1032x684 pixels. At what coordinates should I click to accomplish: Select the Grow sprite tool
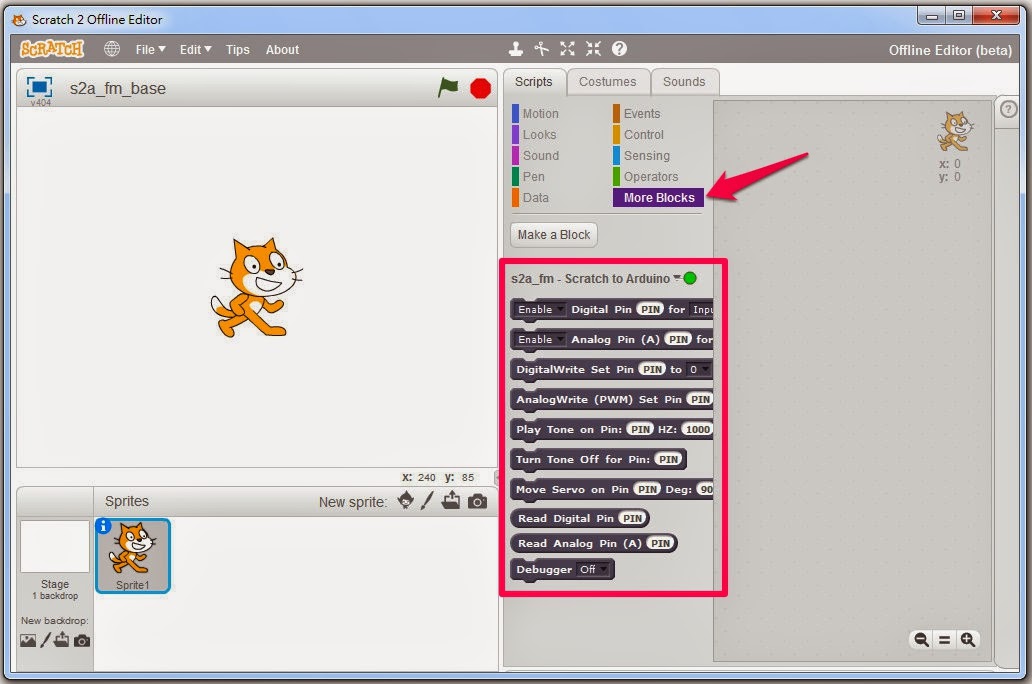[567, 49]
